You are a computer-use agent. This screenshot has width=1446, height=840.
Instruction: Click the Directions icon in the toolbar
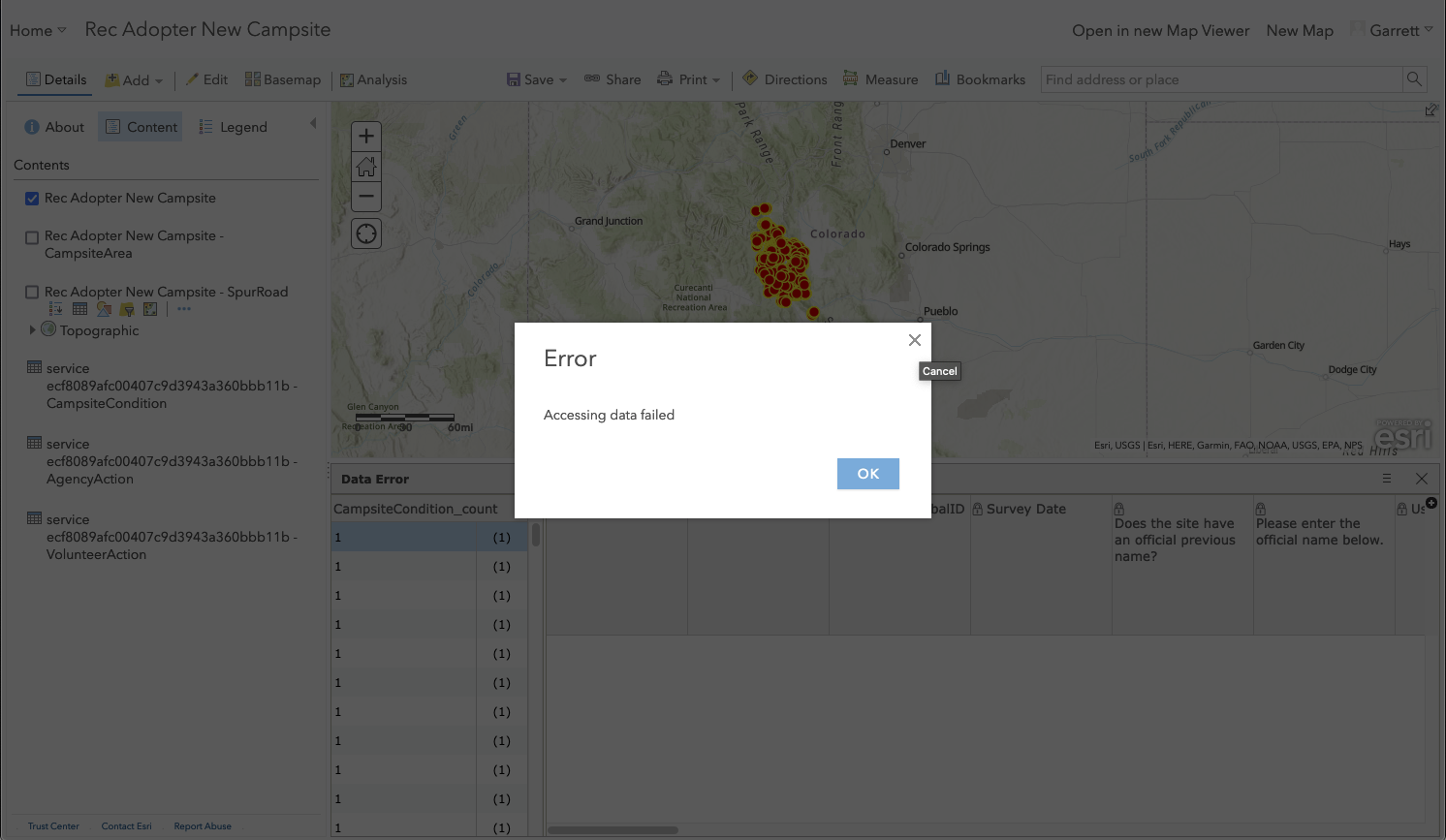784,78
